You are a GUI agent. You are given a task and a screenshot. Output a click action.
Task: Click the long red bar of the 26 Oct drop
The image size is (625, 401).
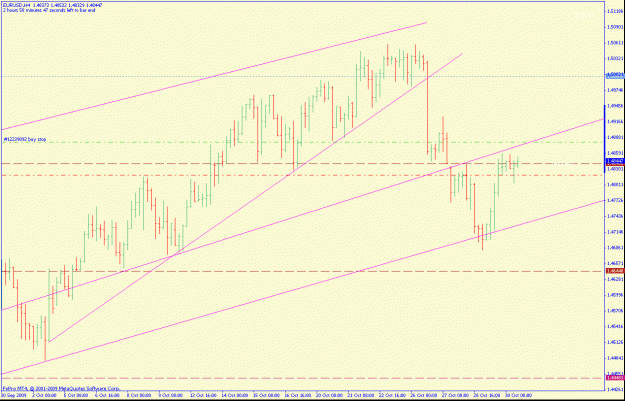point(427,108)
